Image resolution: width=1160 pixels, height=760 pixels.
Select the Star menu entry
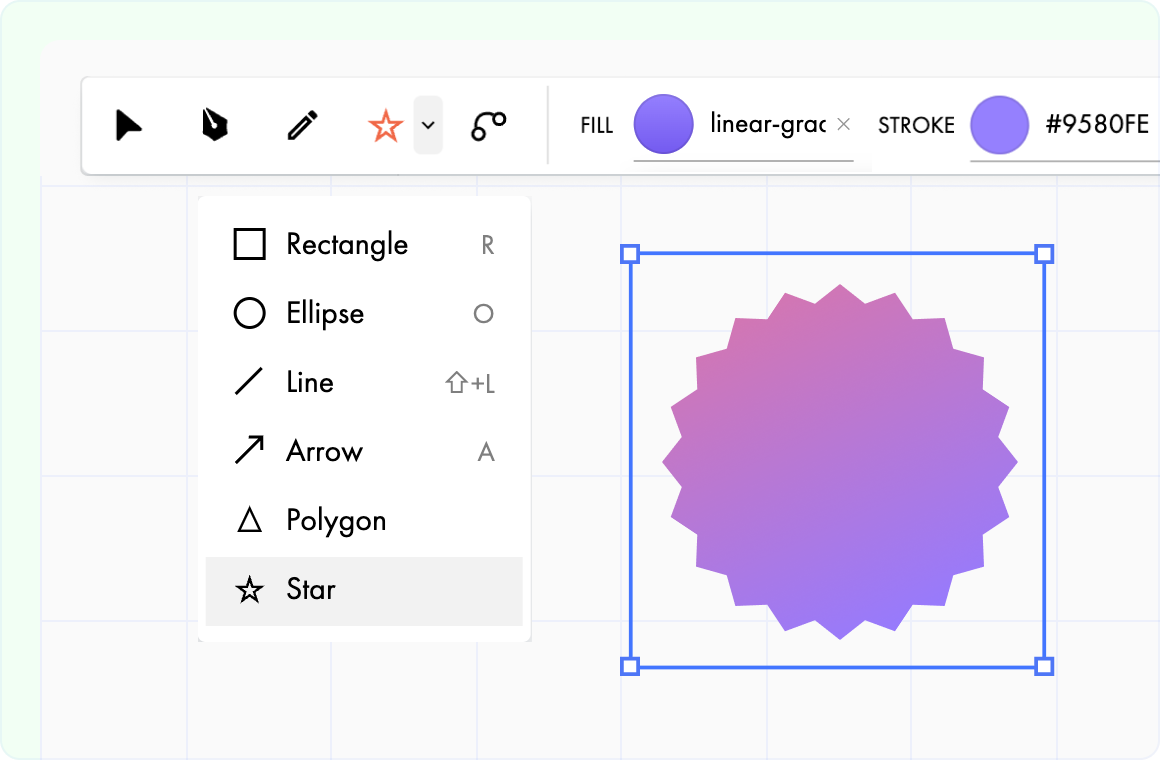311,589
